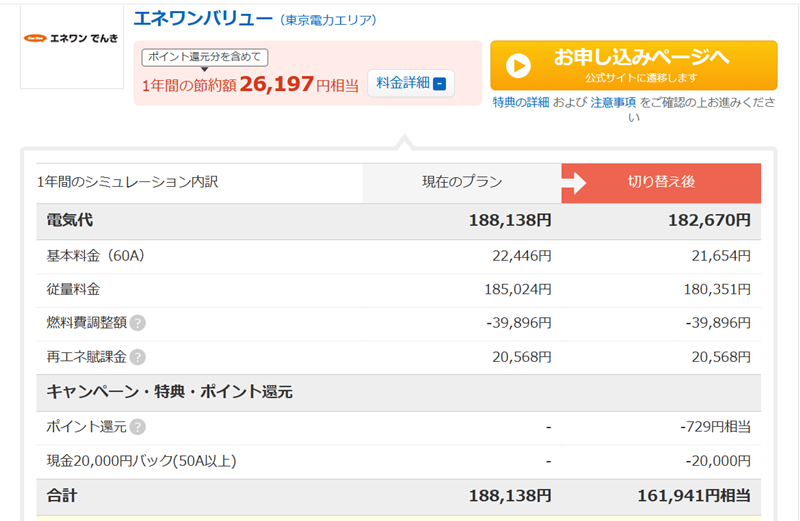Click the 再エネ賦課金 row label
The image size is (800, 521).
86,357
